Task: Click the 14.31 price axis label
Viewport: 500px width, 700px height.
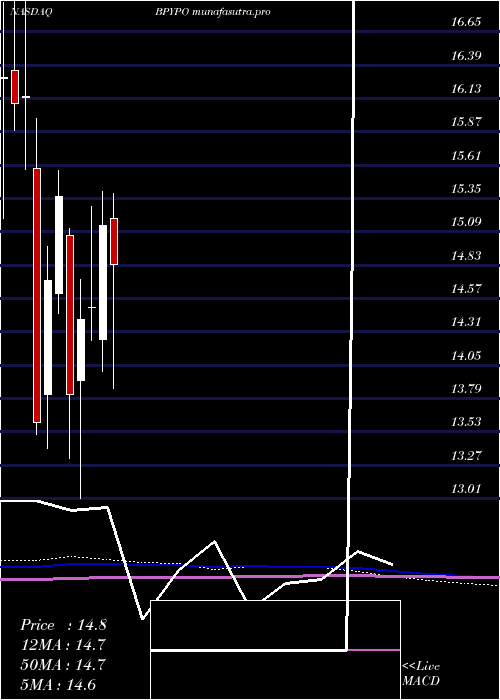Action: coord(466,322)
